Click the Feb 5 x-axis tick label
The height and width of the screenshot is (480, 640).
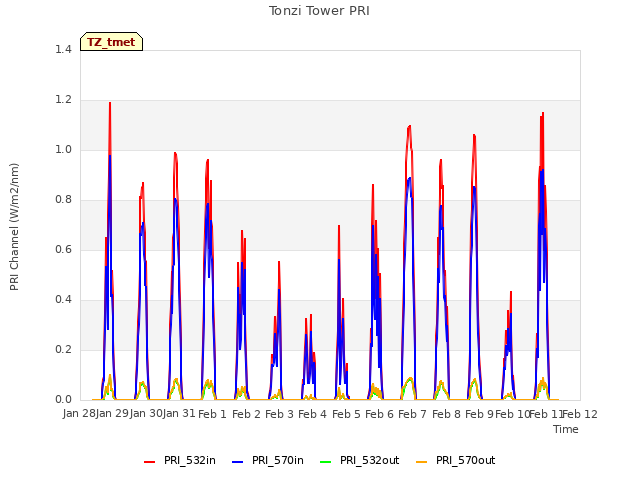coord(346,414)
